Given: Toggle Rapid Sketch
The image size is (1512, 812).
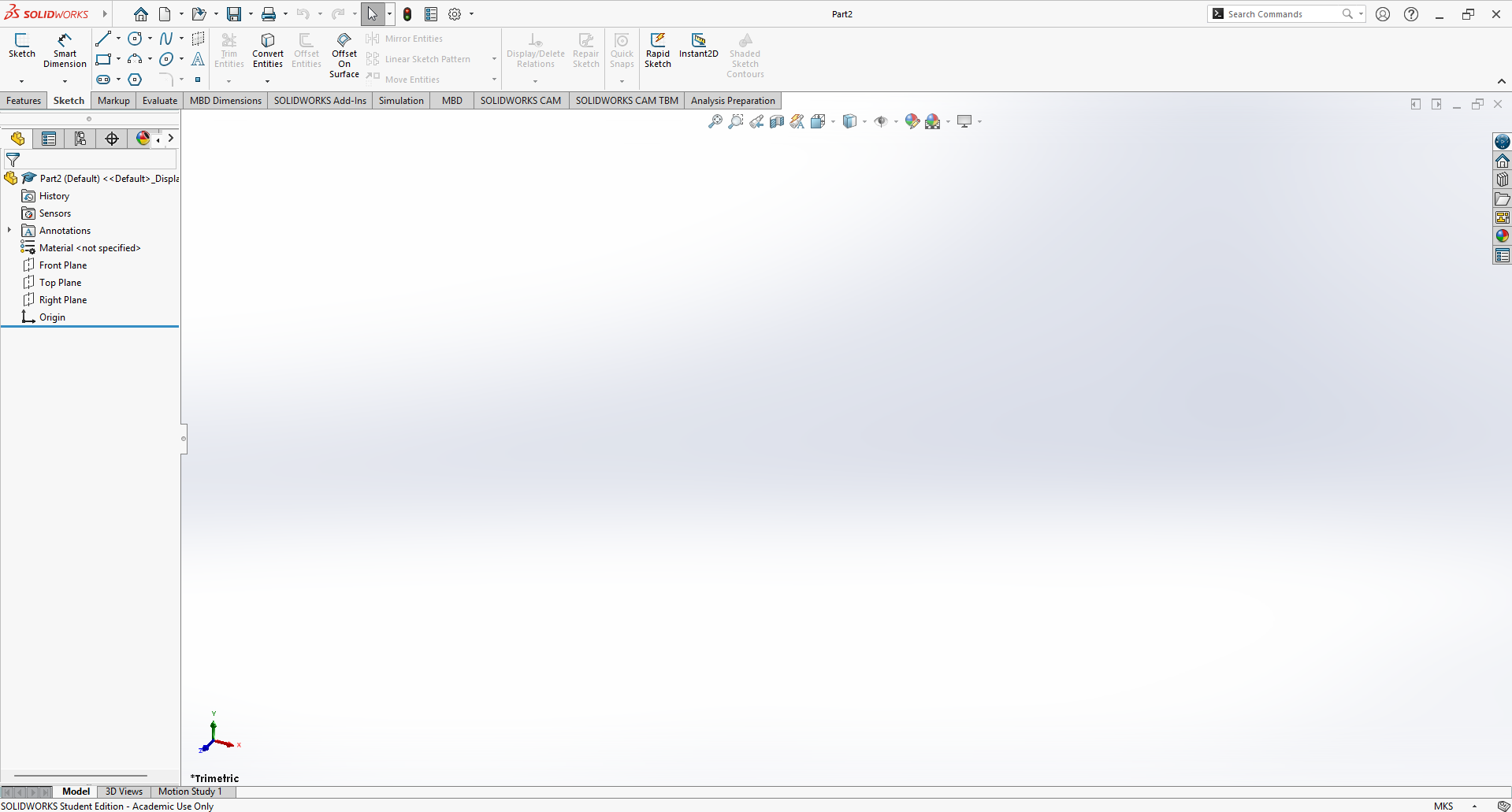Looking at the screenshot, I should tap(658, 50).
